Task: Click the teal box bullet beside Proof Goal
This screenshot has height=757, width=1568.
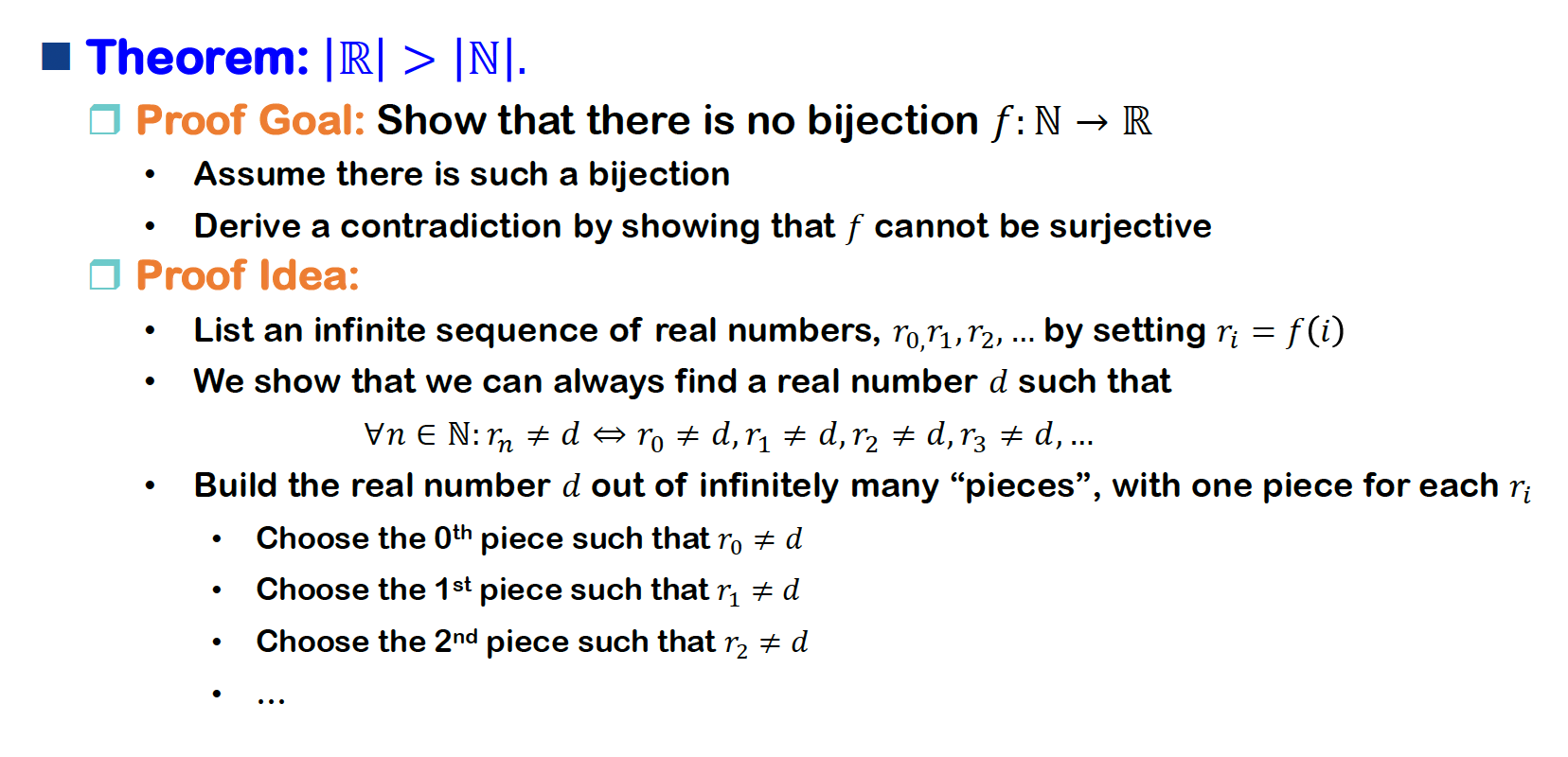Action: [x=104, y=120]
